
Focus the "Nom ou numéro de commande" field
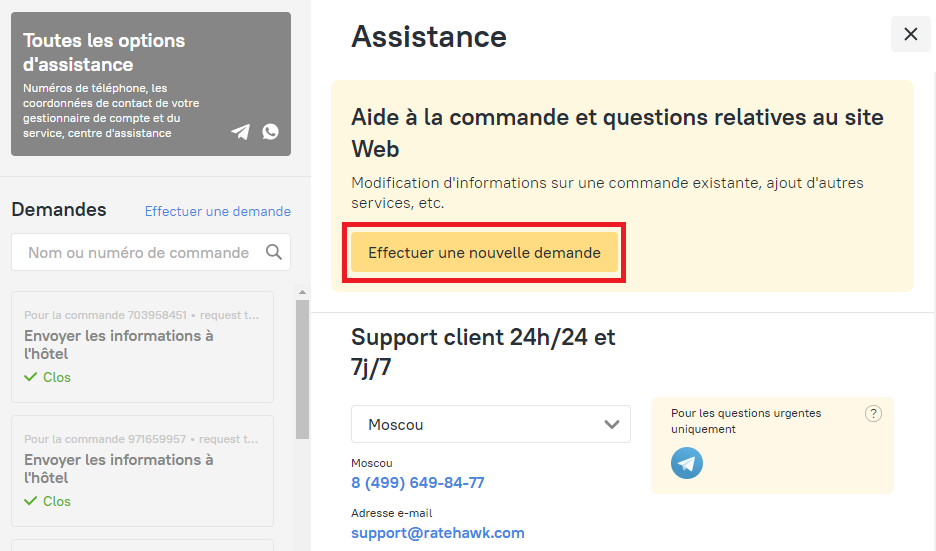(x=138, y=252)
